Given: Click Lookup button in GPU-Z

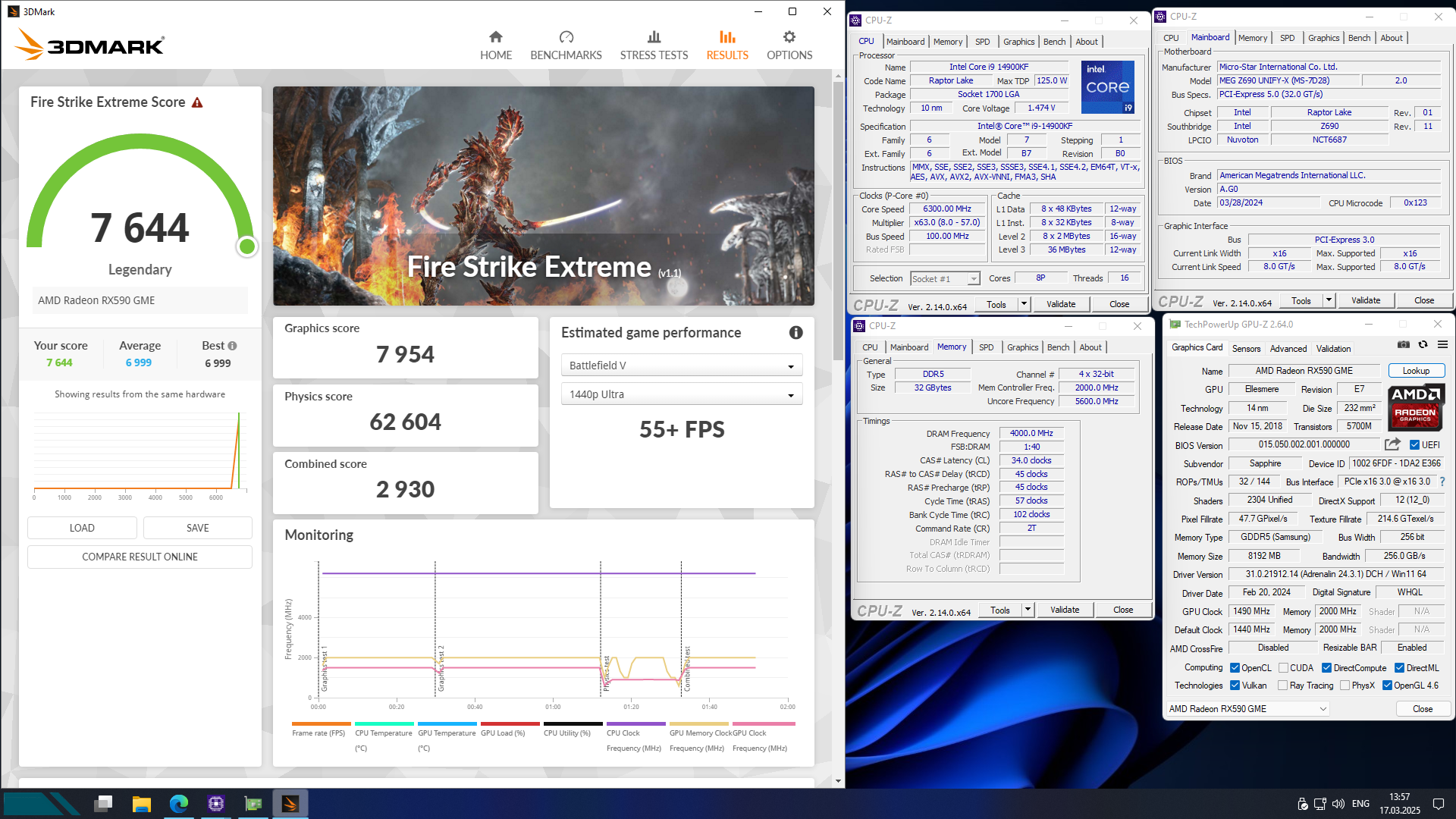Looking at the screenshot, I should click(1416, 371).
